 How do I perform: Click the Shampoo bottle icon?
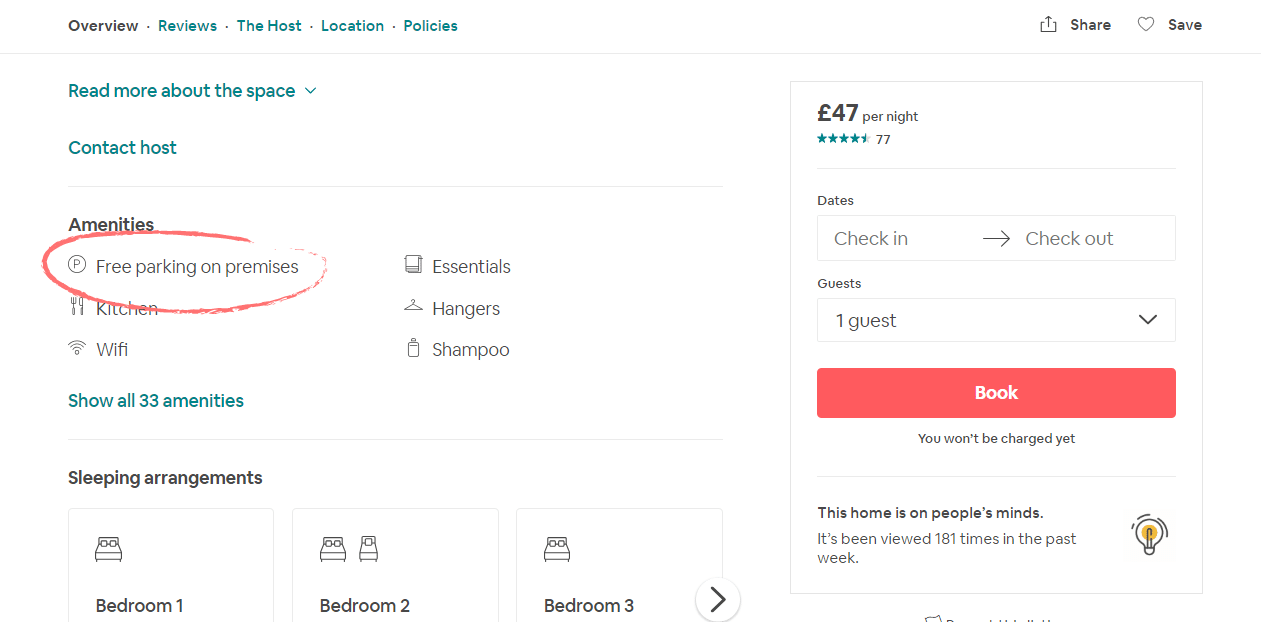click(x=413, y=349)
